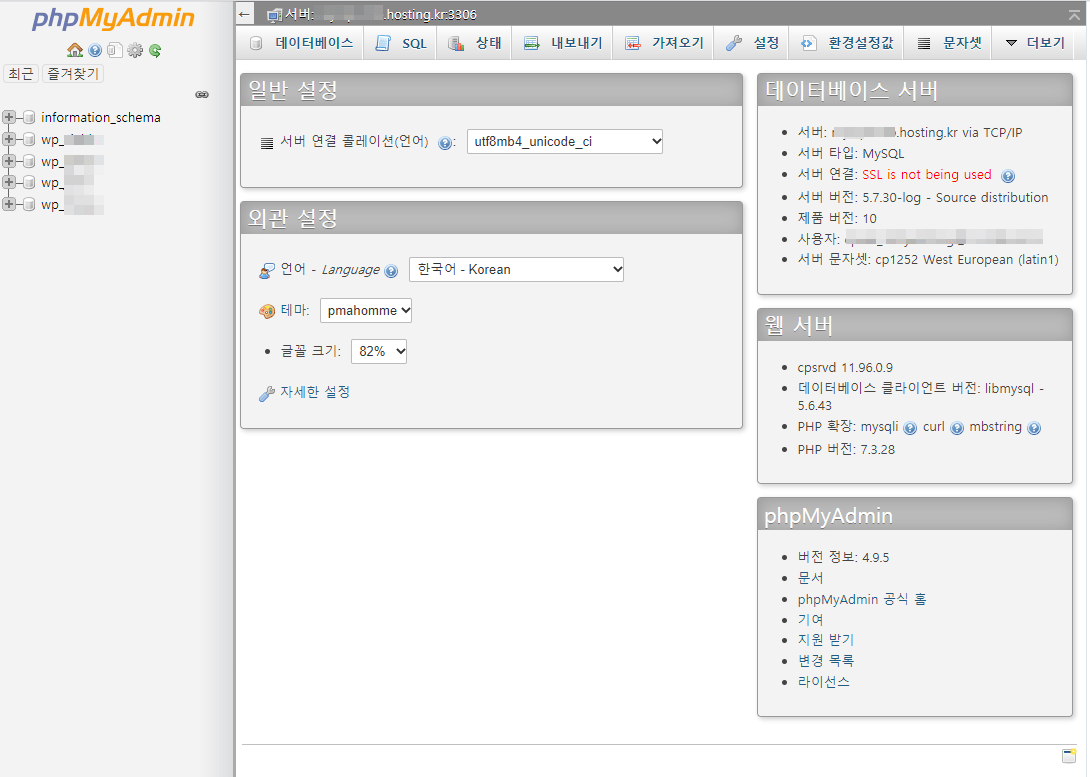Click the 즐겨찾기 favorites button
1090x777 pixels.
73,74
